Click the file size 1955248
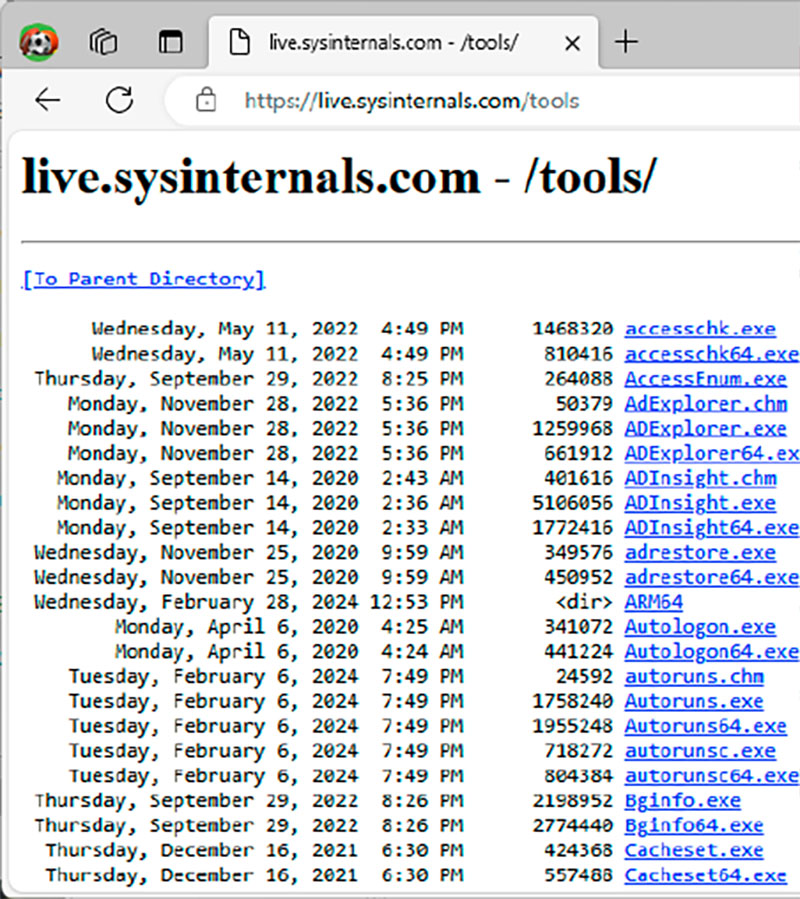Viewport: 800px width, 899px height. [573, 726]
